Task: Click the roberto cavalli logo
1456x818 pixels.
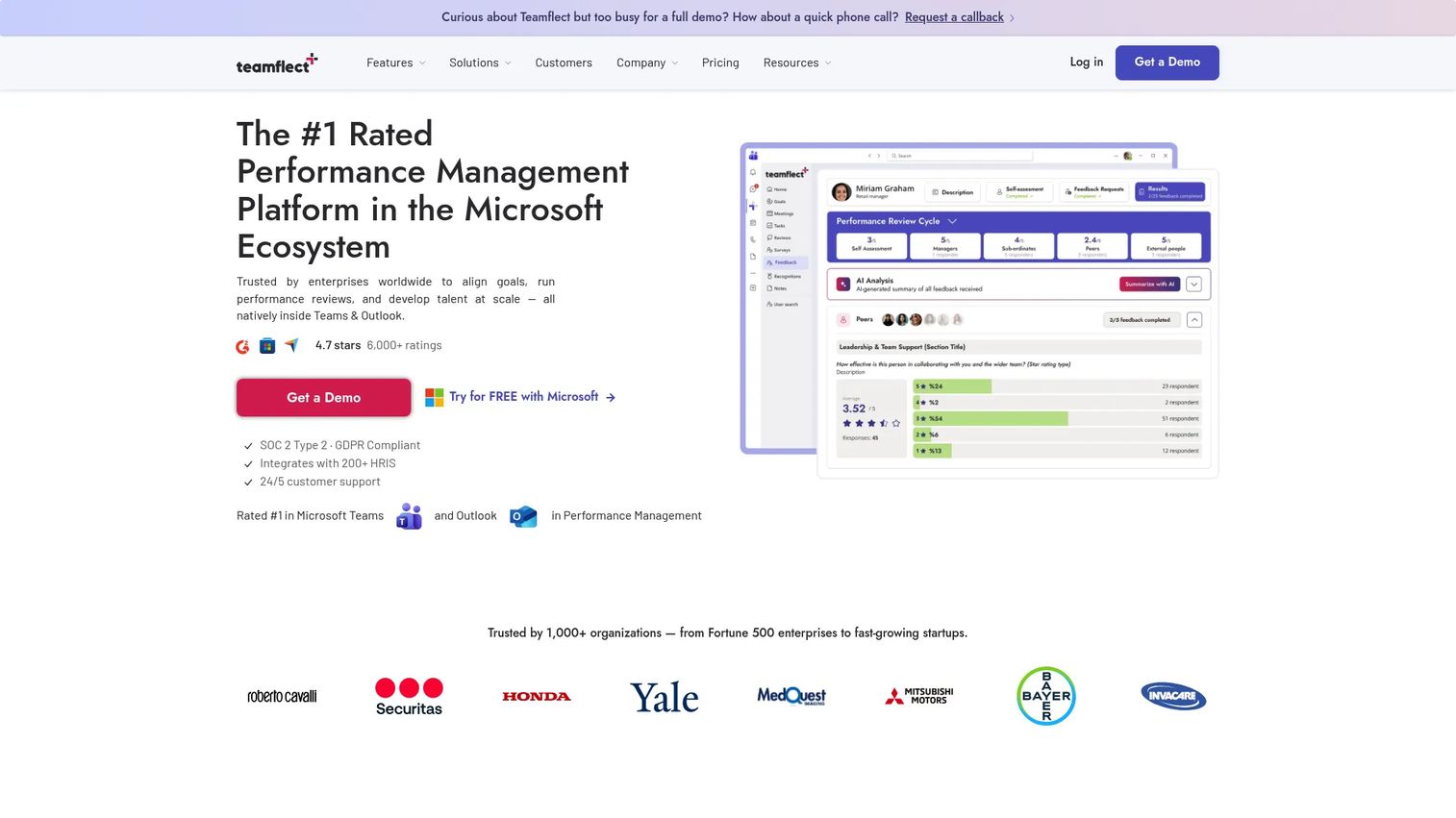Action: pos(282,696)
